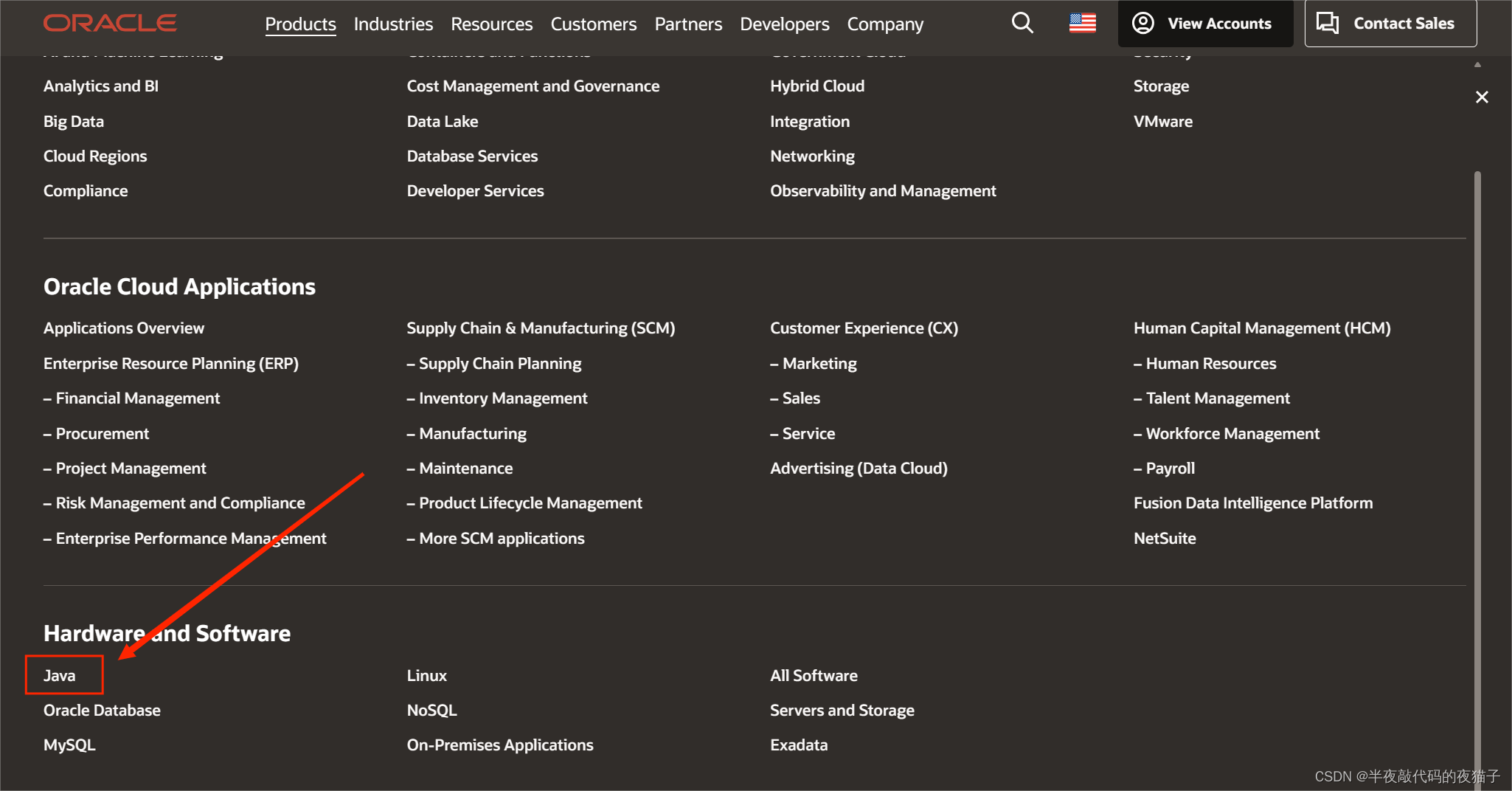
Task: Open the Sales link under CX
Action: (x=795, y=398)
